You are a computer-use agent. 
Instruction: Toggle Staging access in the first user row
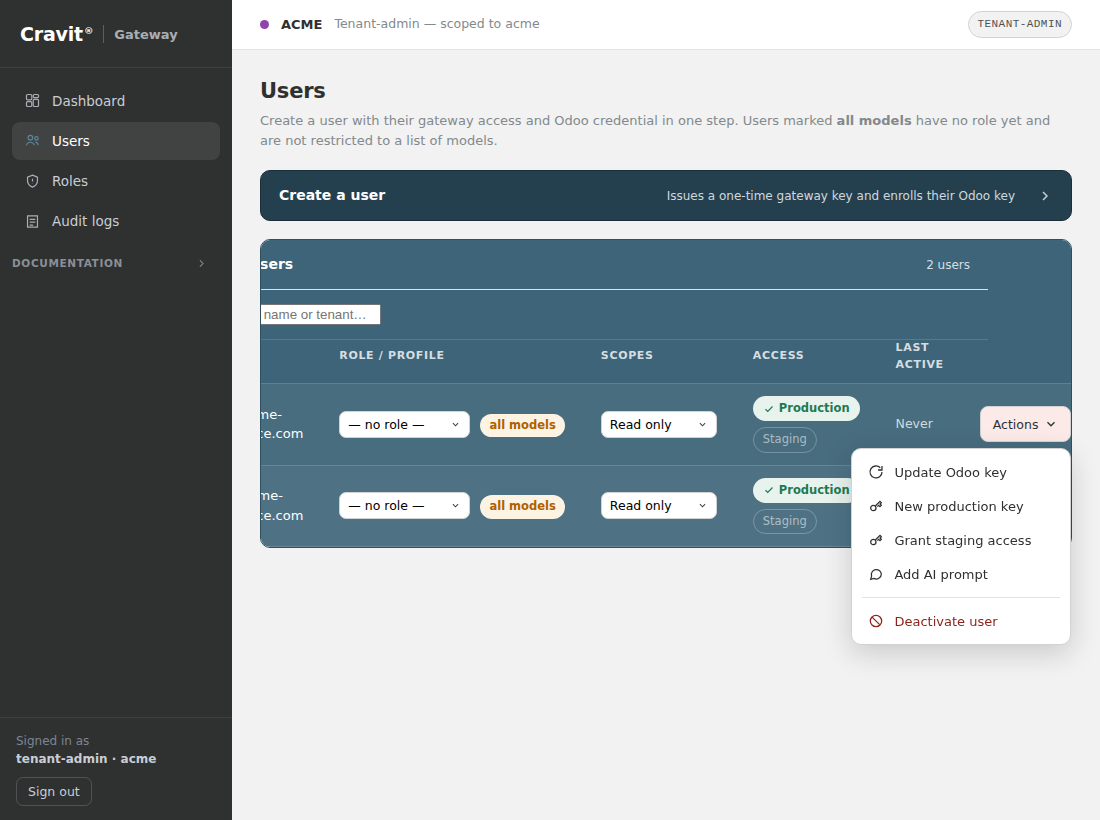click(x=784, y=439)
